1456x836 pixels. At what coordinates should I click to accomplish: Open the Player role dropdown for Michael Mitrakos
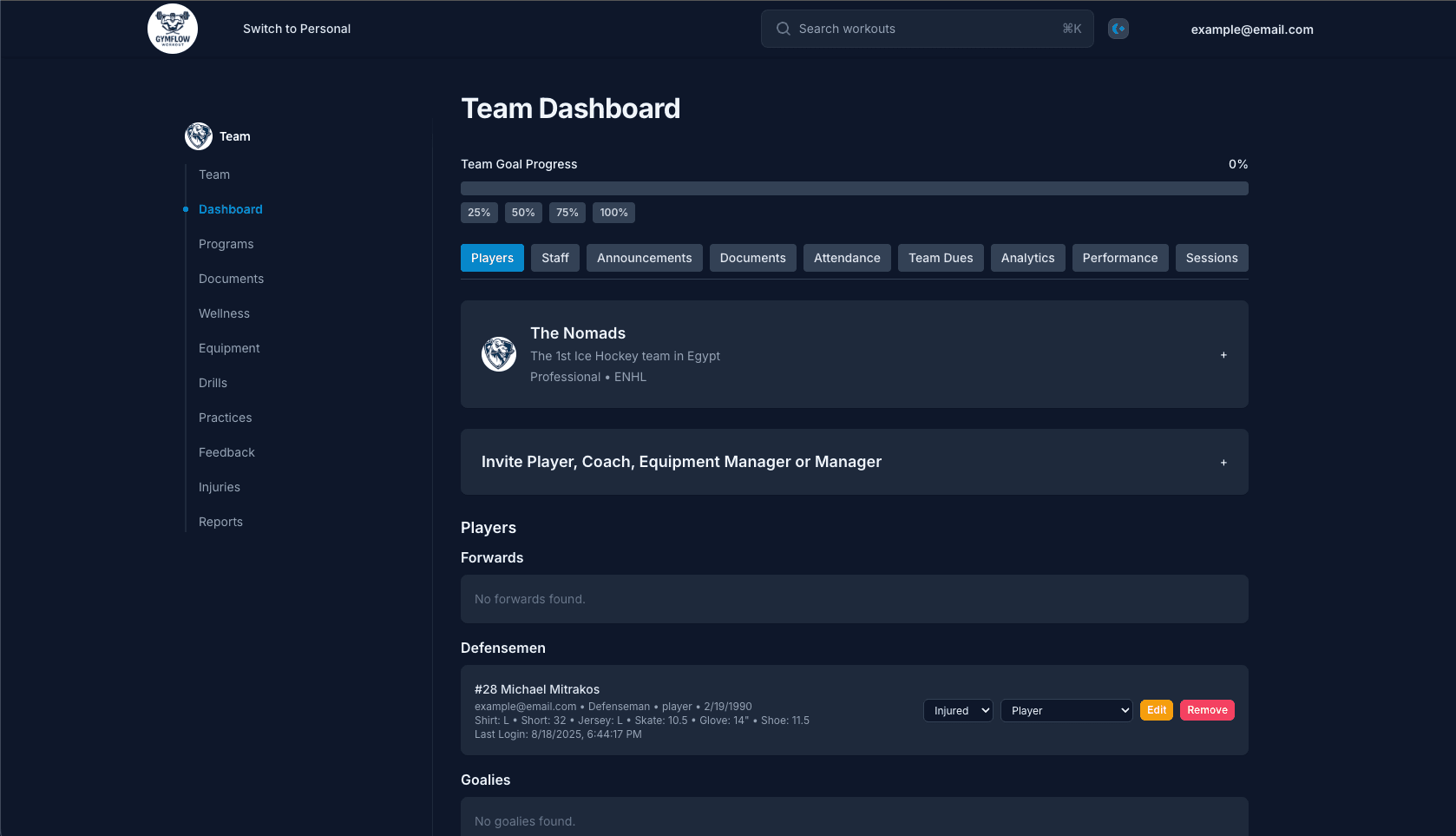click(1066, 710)
